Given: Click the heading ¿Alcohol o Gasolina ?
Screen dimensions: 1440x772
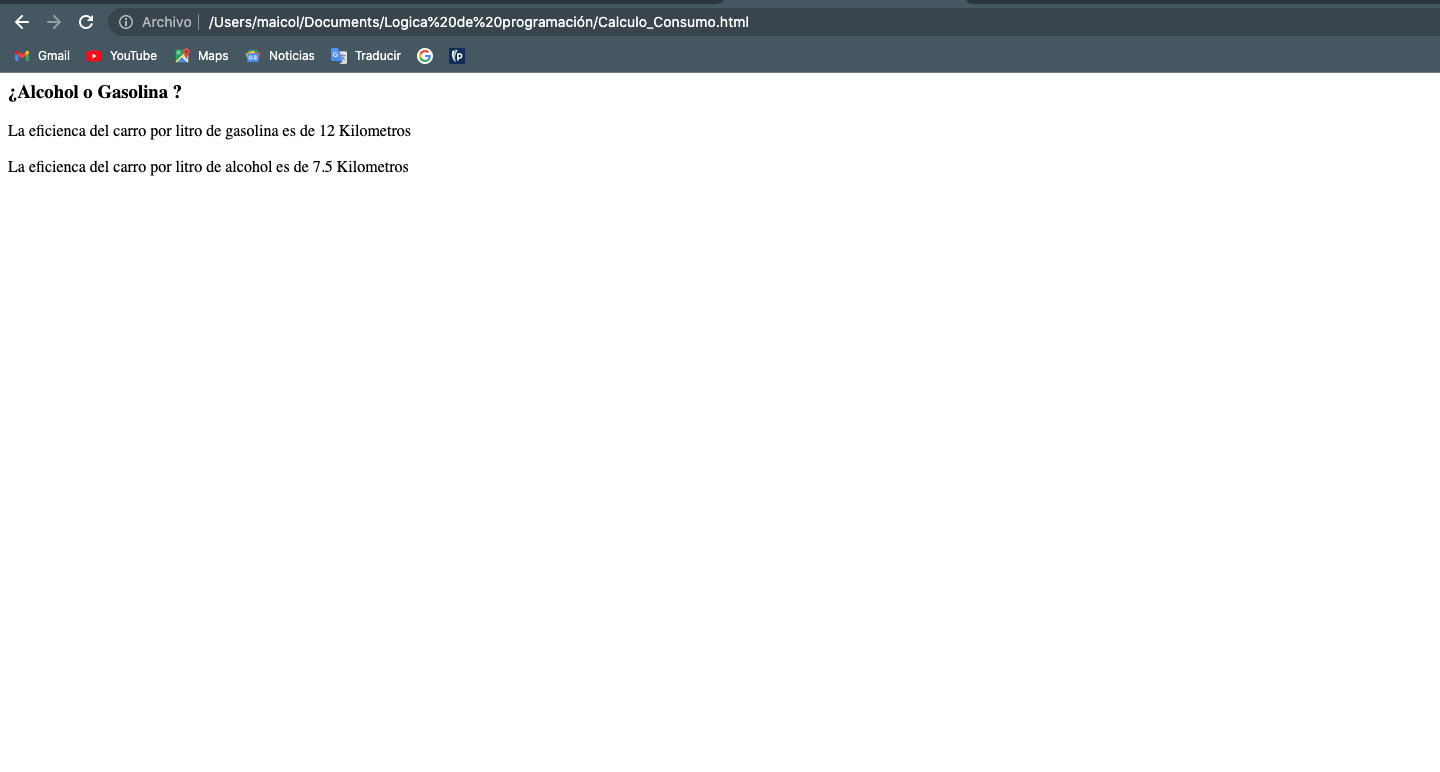Looking at the screenshot, I should tap(95, 92).
